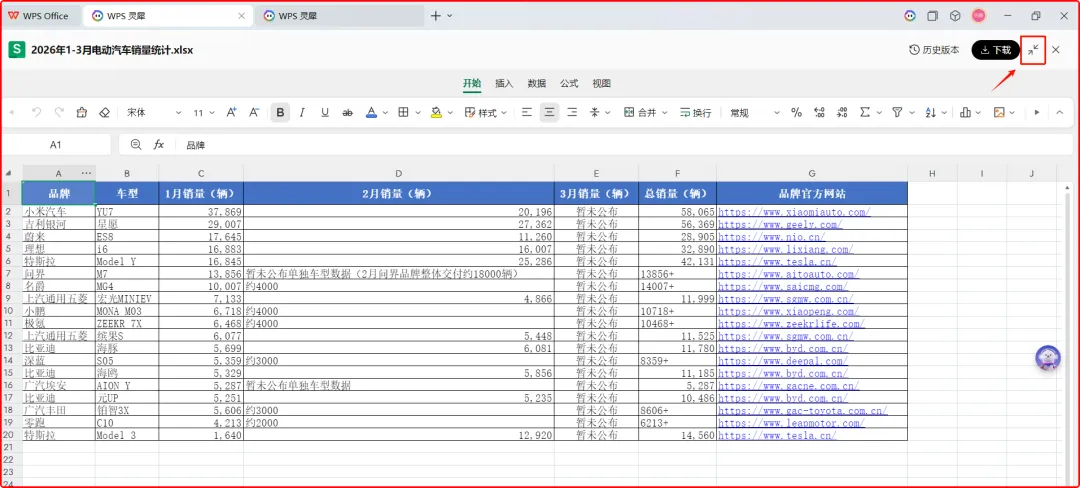Open the new tab plus button
1080x488 pixels.
click(x=435, y=16)
